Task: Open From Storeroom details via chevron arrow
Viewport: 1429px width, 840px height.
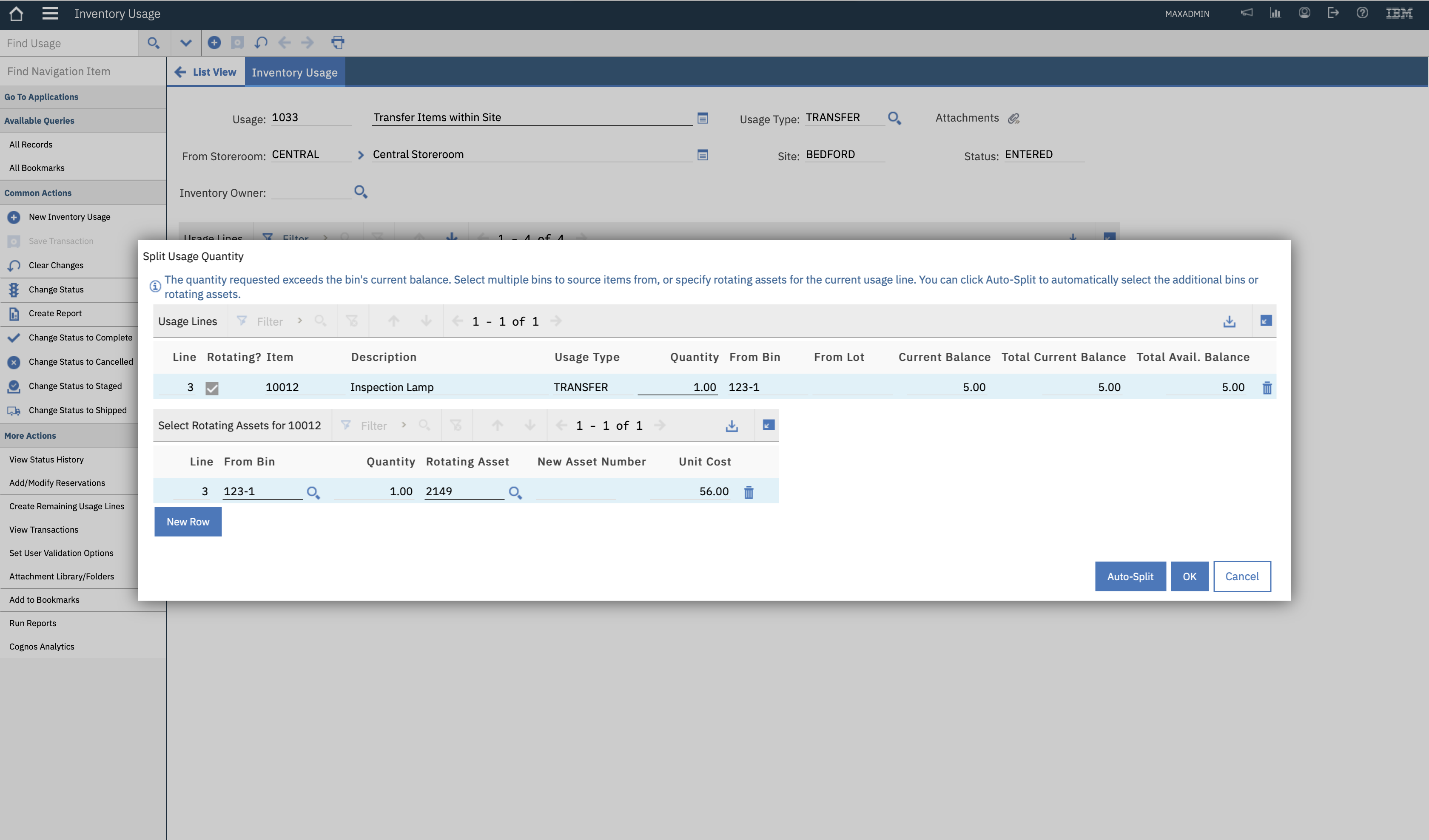Action: coord(361,154)
